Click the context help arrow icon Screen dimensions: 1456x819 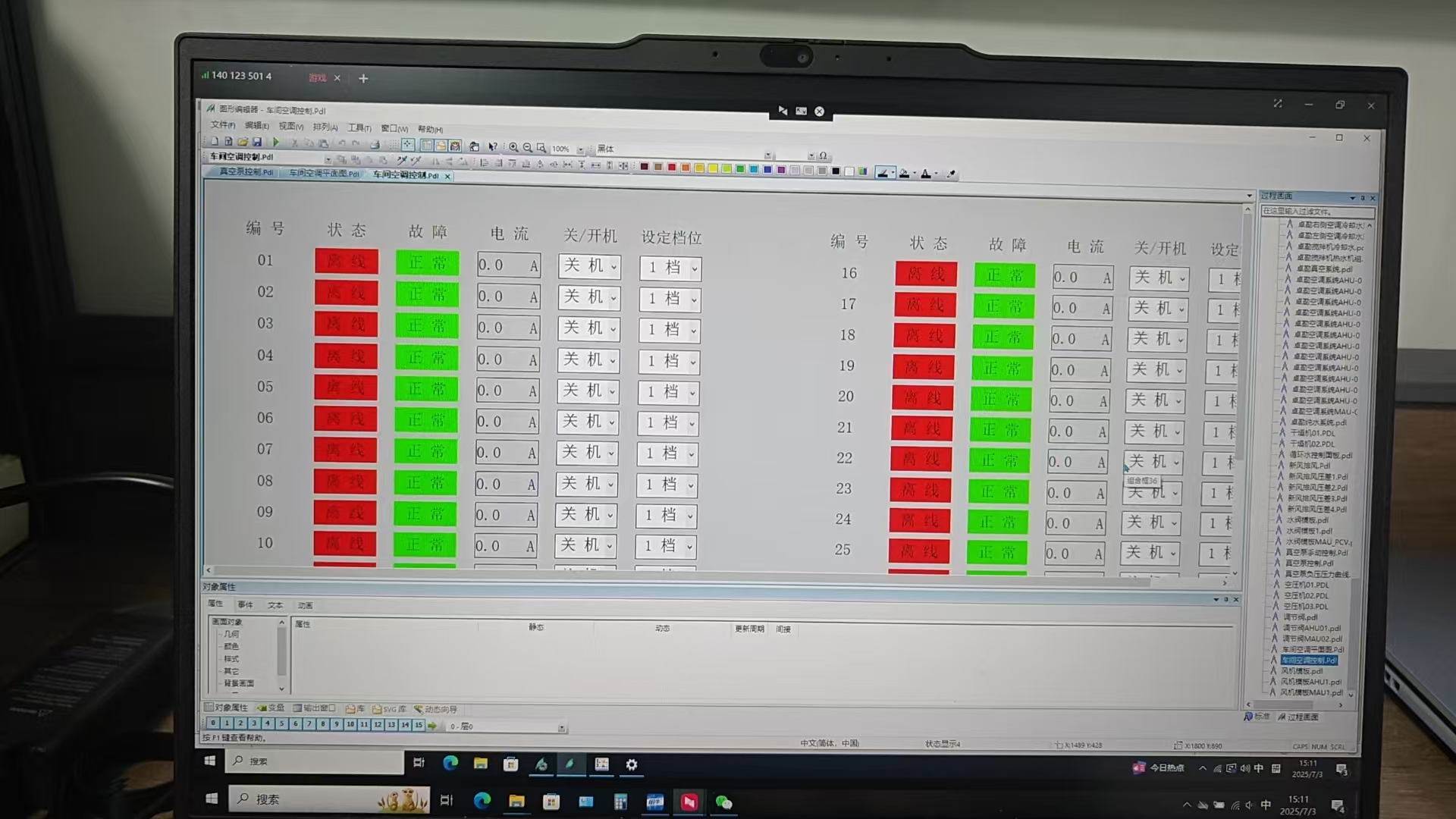pyautogui.click(x=493, y=147)
